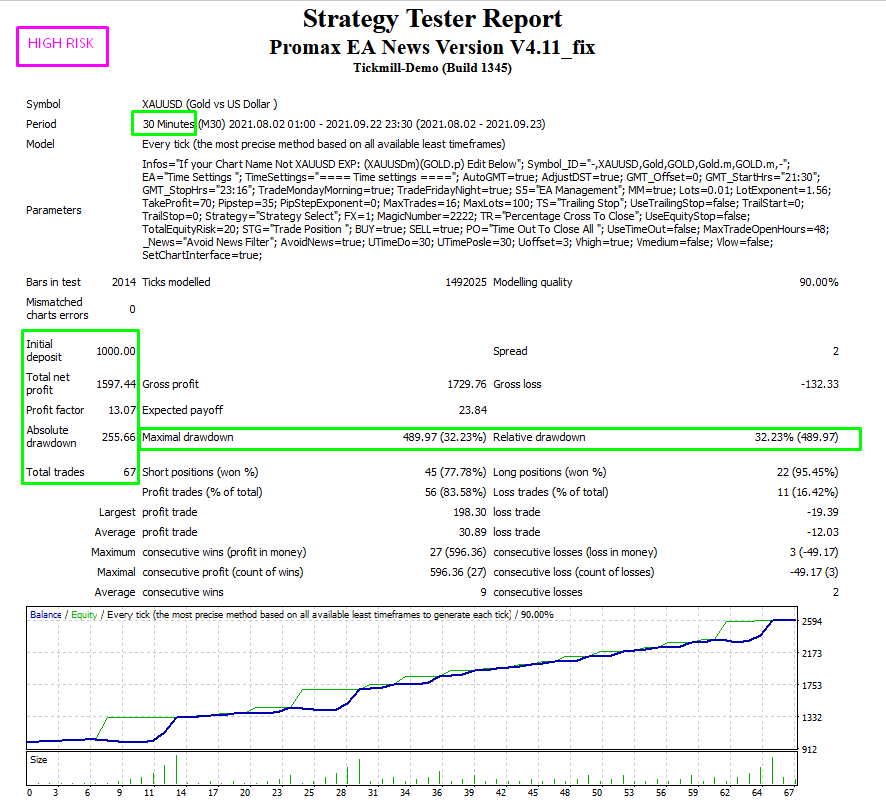The height and width of the screenshot is (807, 886).
Task: Click consecutive wins value 27 (596.36)
Action: (x=458, y=552)
